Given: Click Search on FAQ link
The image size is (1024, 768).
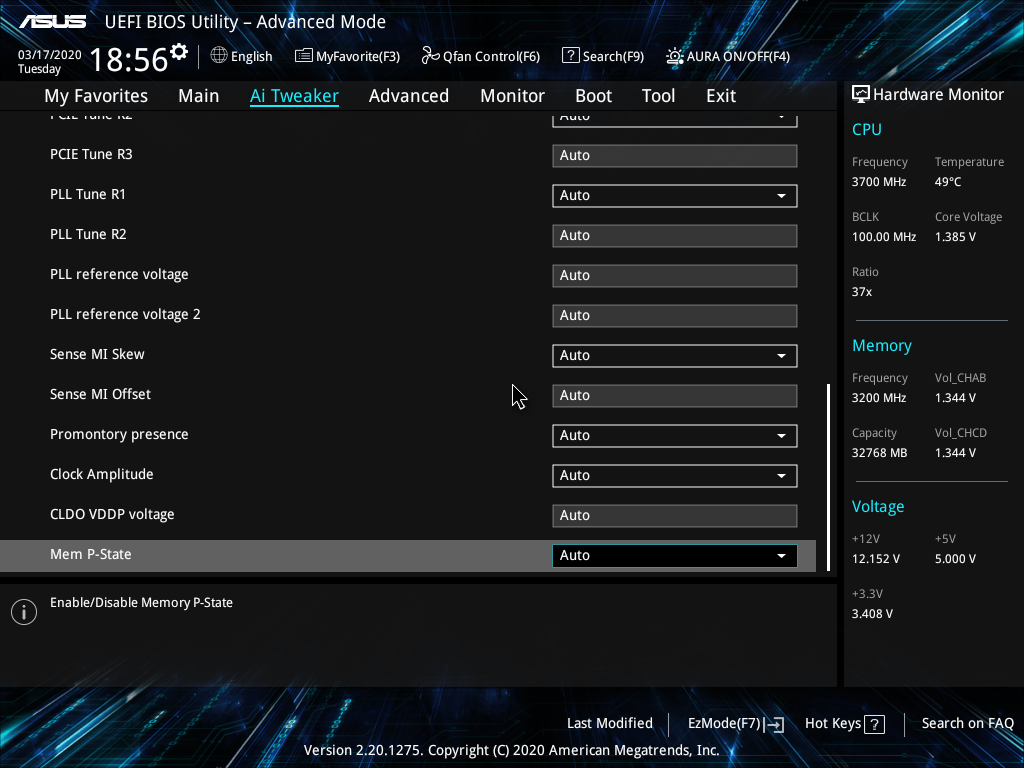Looking at the screenshot, I should pyautogui.click(x=967, y=724).
